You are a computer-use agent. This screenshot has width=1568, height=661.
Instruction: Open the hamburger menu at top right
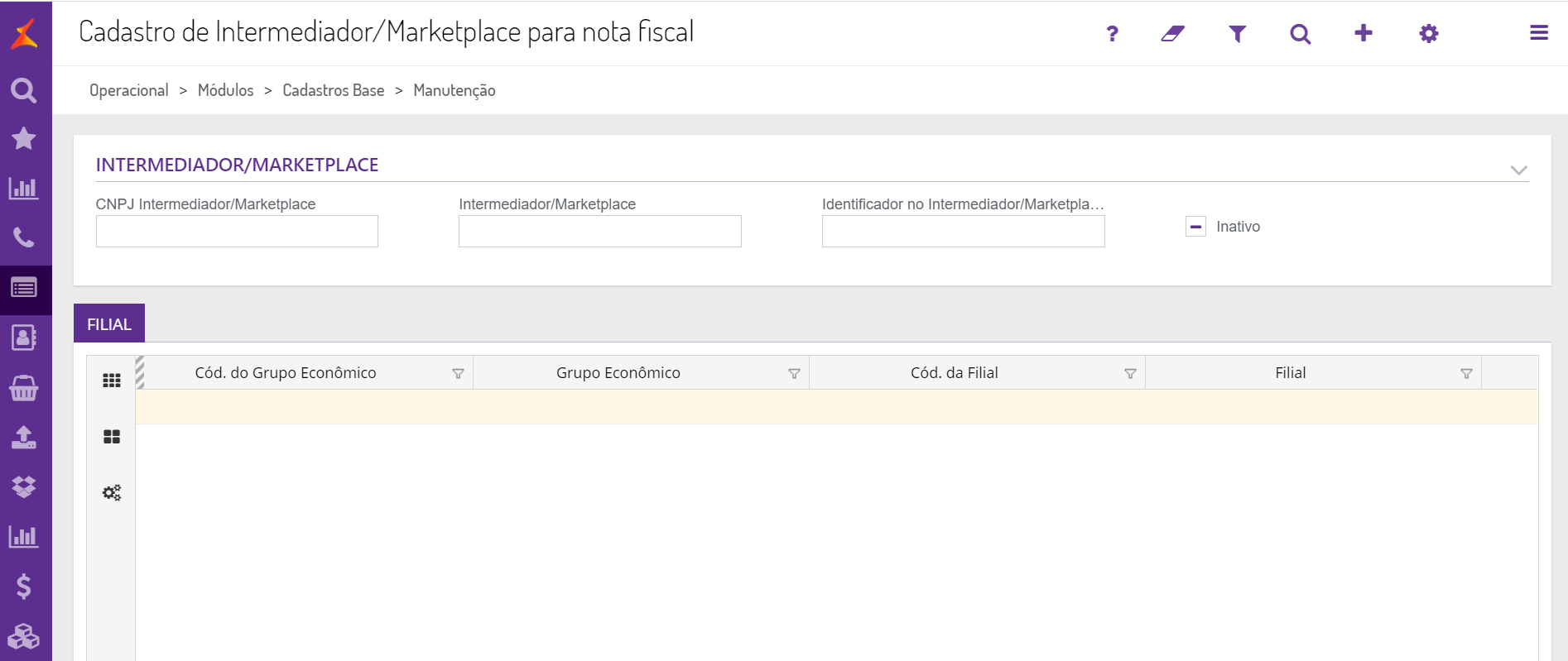coord(1538,33)
